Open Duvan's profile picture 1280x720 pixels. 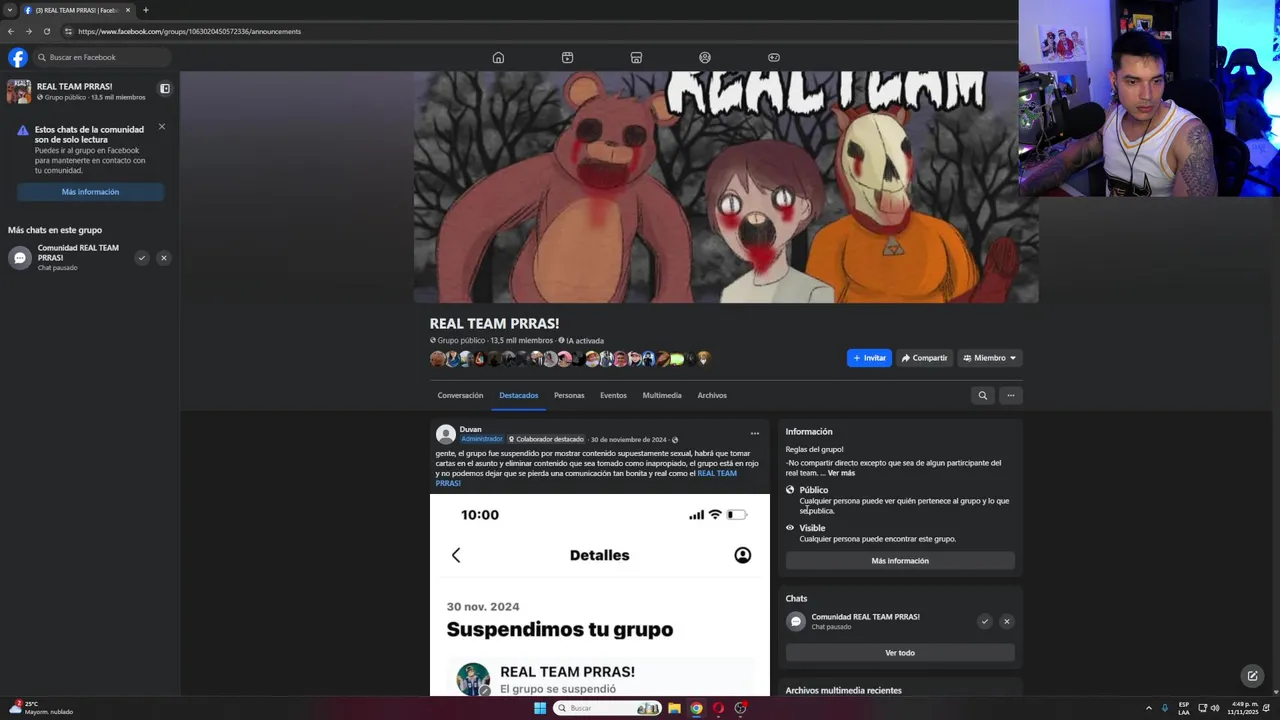coord(446,434)
